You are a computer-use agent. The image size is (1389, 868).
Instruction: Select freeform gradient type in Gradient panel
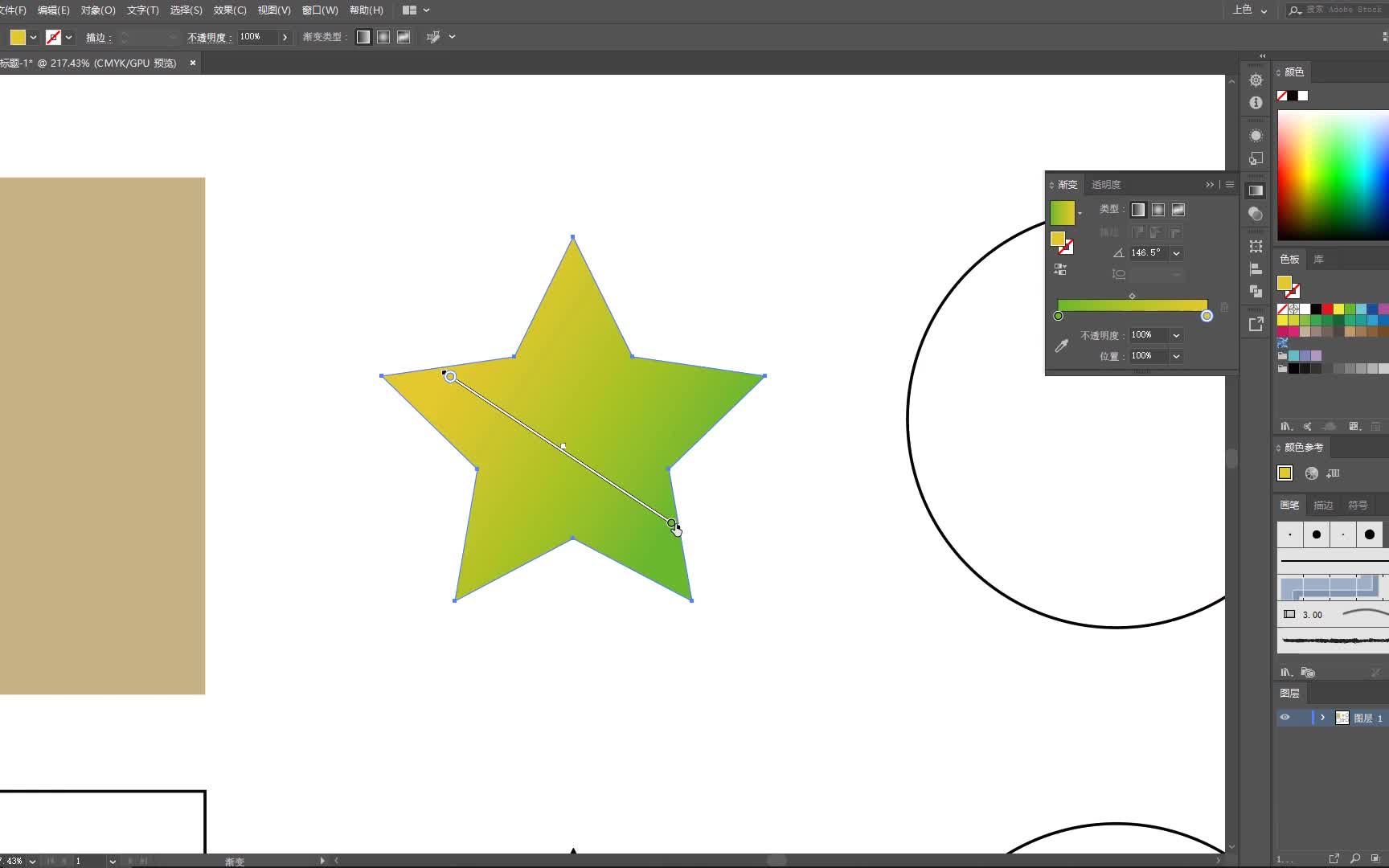coord(1178,210)
